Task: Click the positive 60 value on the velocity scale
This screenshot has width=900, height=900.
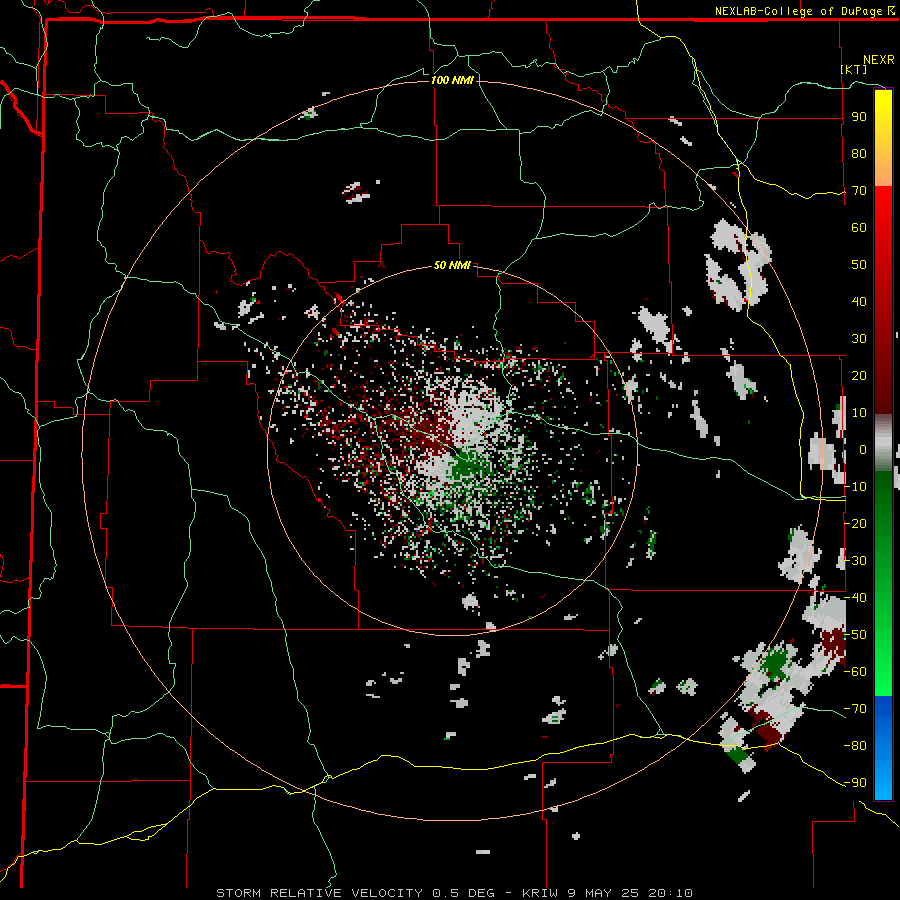Action: coord(859,228)
